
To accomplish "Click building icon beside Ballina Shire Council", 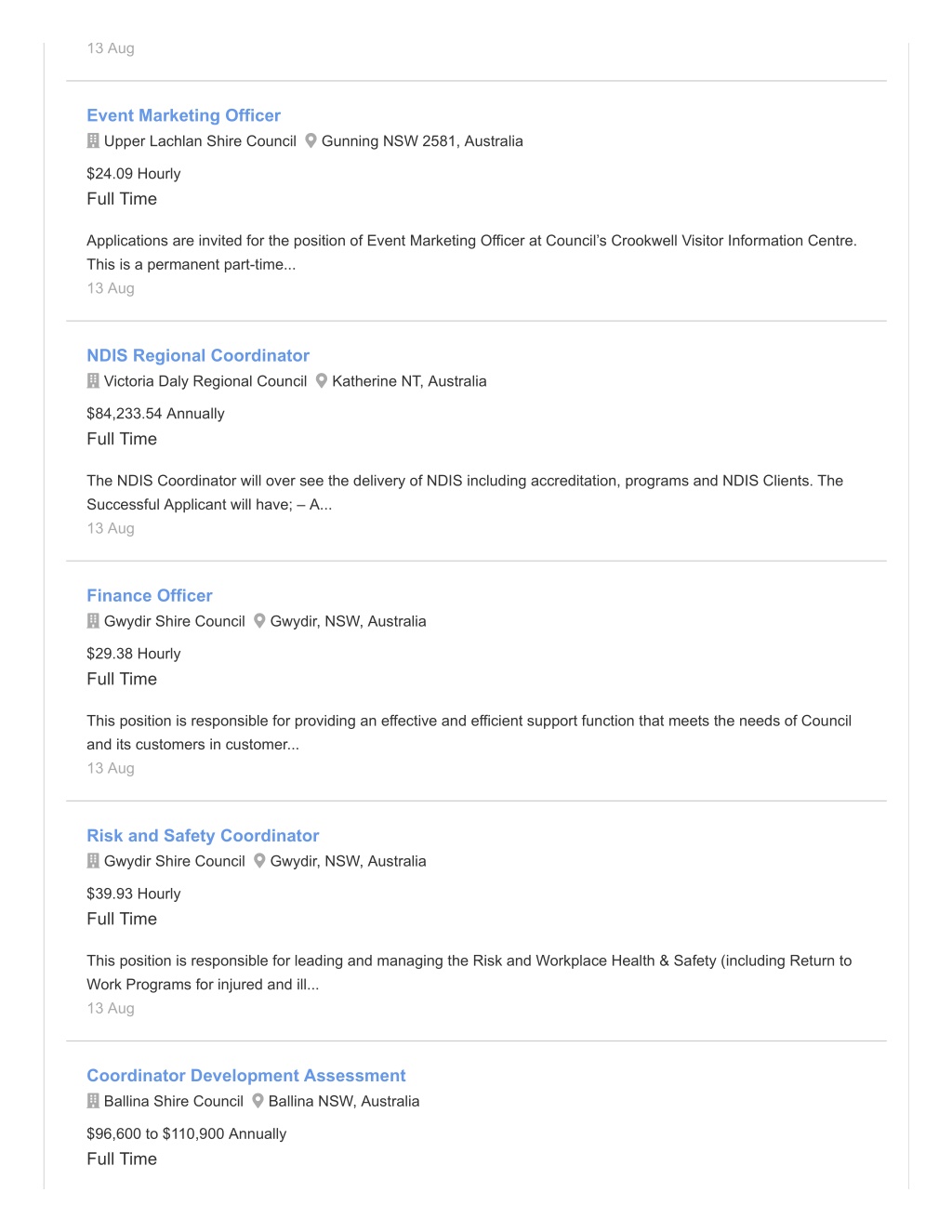I will pos(93,1100).
